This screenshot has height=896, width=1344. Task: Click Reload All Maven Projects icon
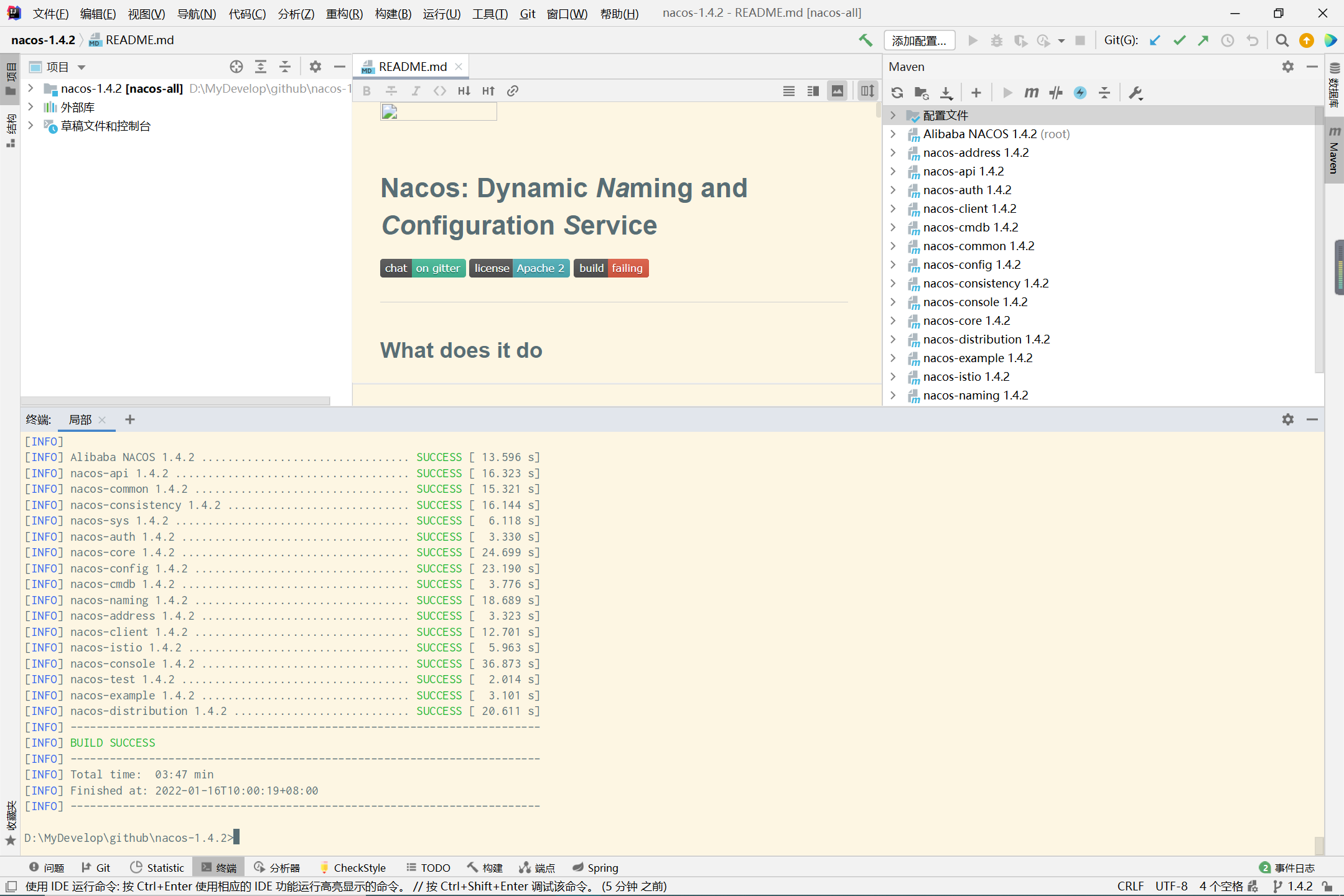click(x=897, y=93)
